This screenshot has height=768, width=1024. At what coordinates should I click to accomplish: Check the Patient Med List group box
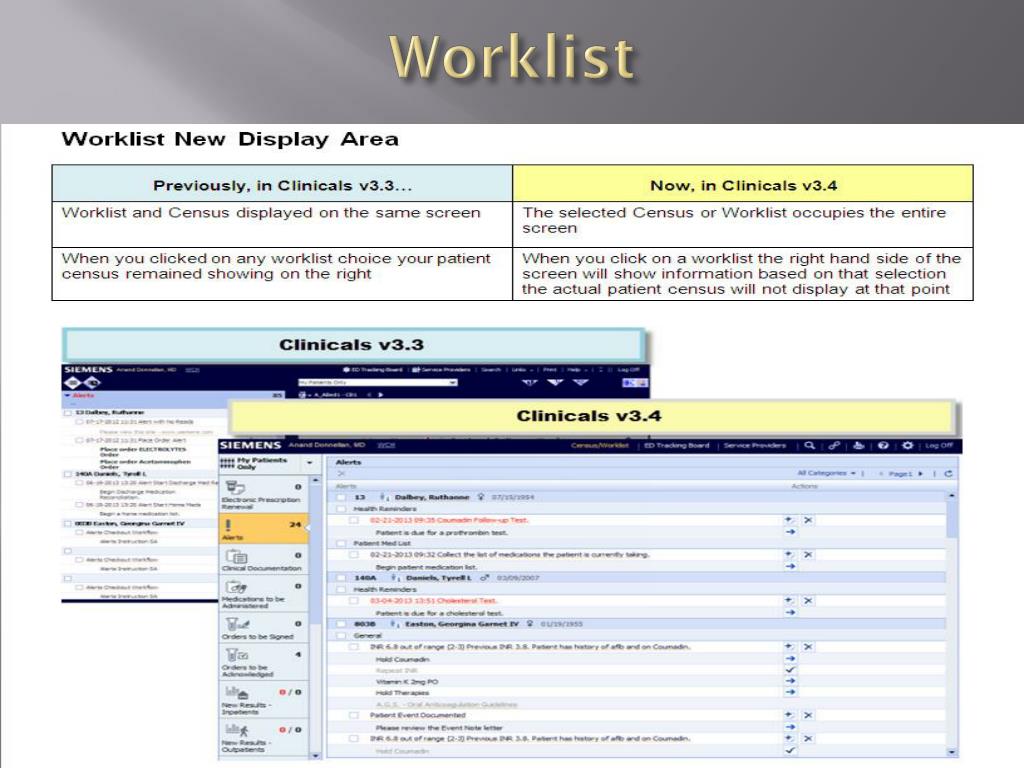pos(341,543)
